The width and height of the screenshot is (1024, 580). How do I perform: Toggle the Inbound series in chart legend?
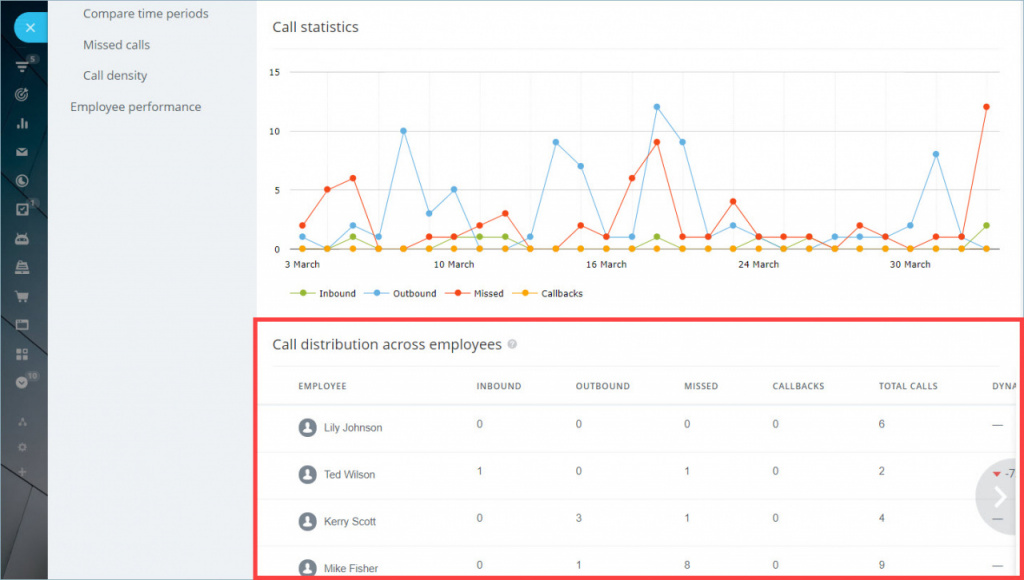pyautogui.click(x=323, y=294)
